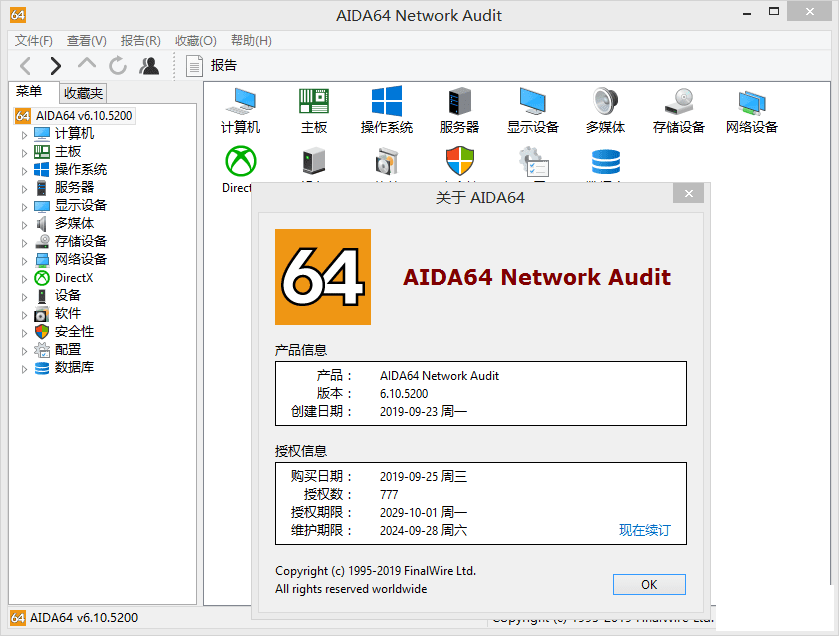Open the 服务器 server icon in main pane

click(x=459, y=111)
